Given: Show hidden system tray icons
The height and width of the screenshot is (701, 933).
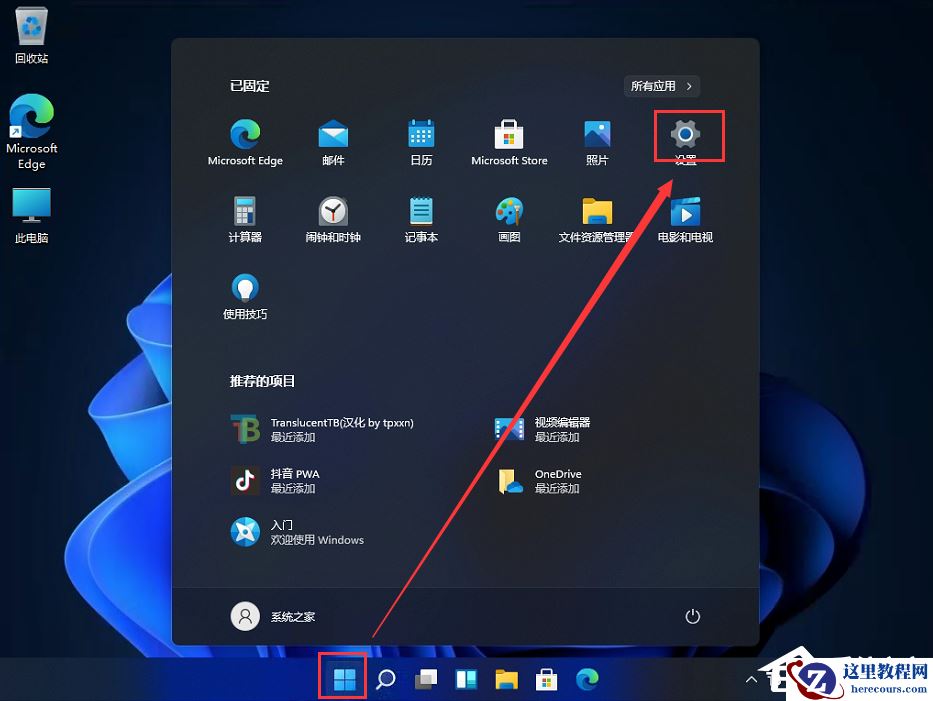Looking at the screenshot, I should [751, 679].
